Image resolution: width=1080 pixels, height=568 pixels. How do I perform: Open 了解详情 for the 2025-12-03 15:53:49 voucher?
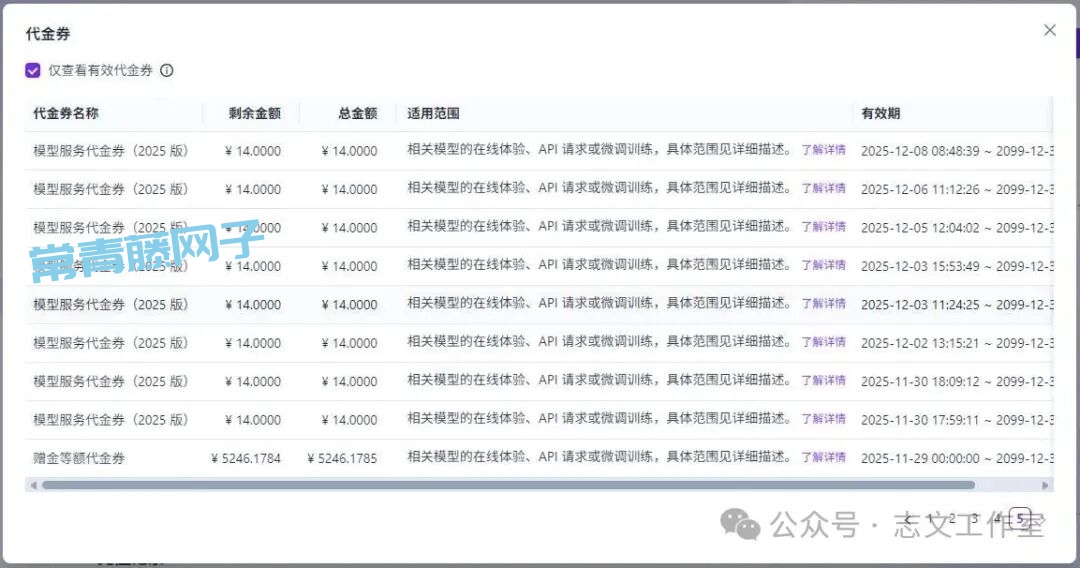[823, 266]
